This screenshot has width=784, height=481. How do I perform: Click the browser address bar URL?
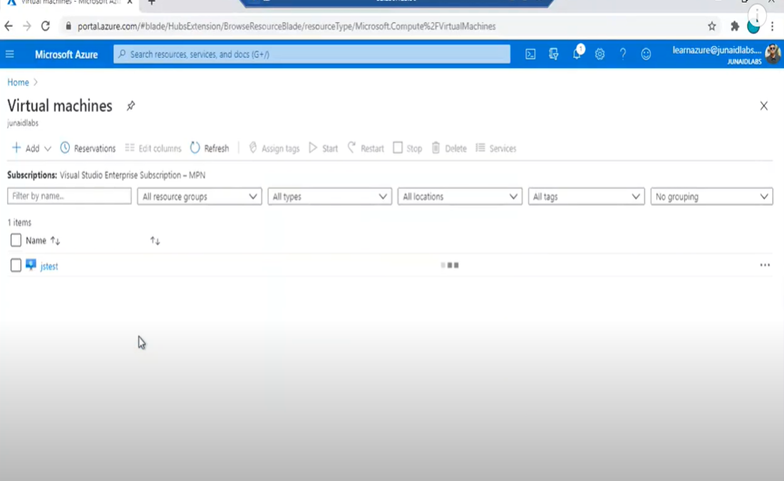pos(286,26)
